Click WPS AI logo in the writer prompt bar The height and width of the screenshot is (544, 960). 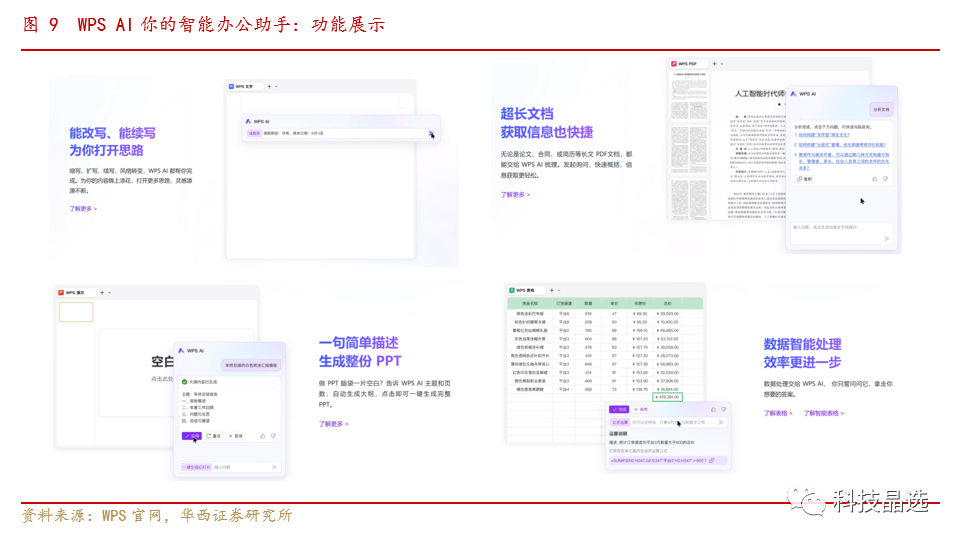[248, 121]
